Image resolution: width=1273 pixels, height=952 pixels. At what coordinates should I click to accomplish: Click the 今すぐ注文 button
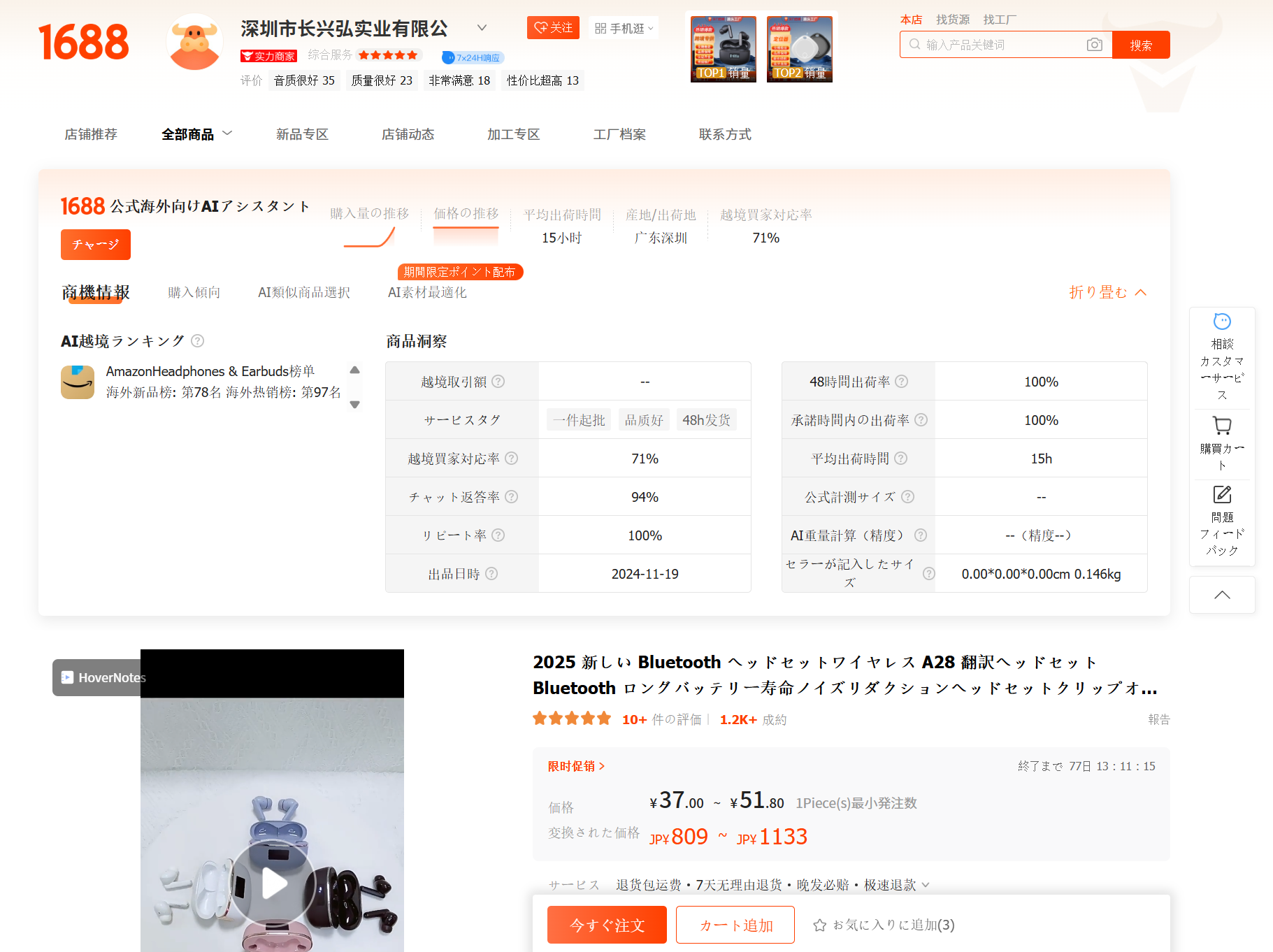(x=607, y=925)
